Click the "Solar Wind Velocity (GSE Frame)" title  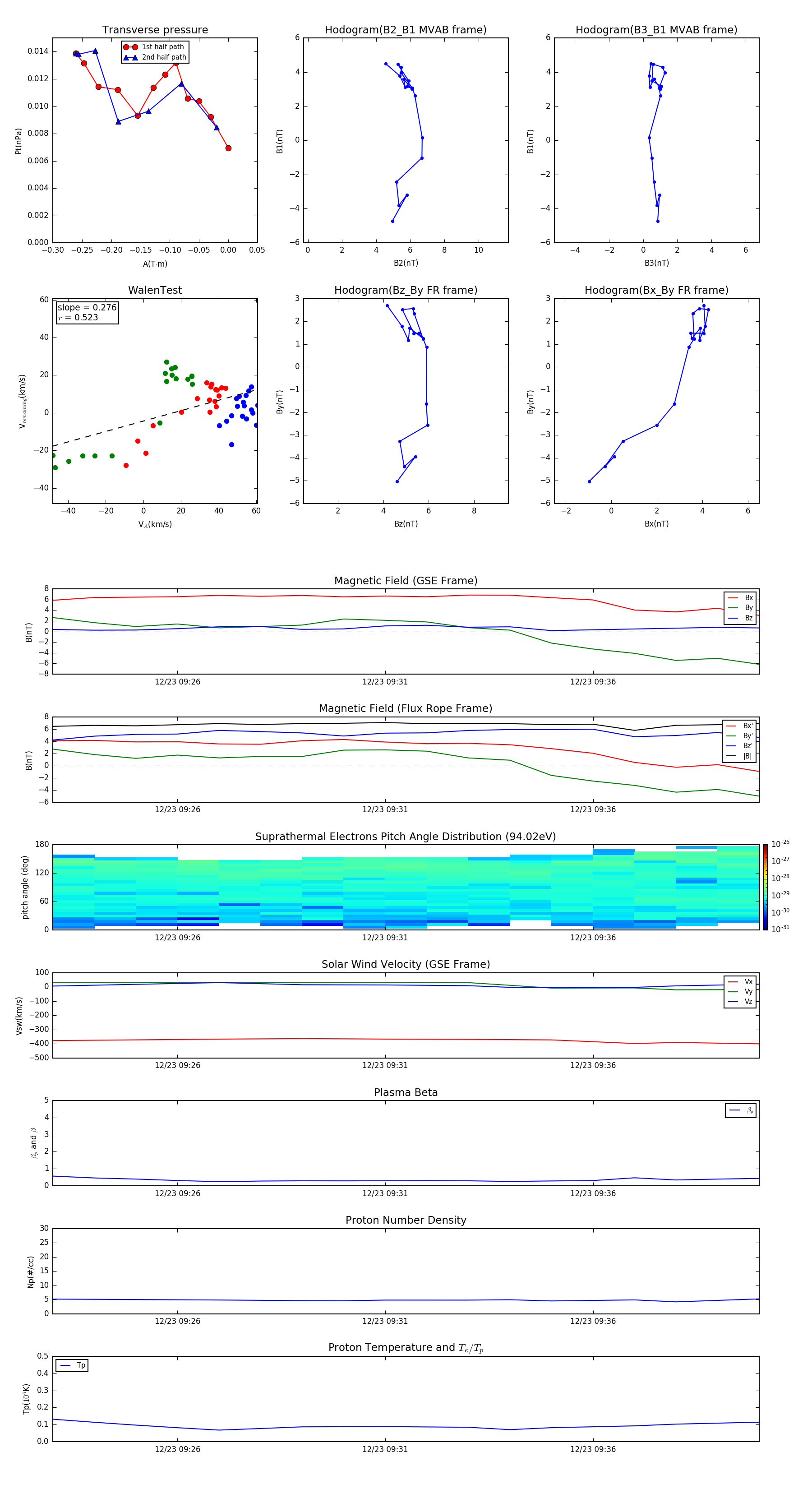coord(406,965)
